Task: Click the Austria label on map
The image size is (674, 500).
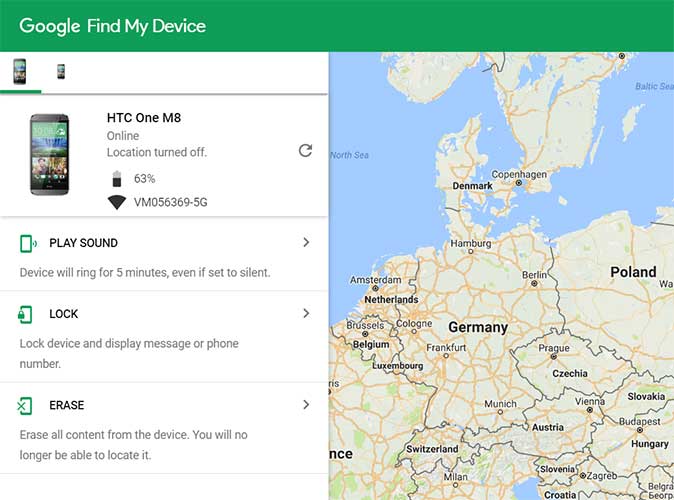Action: point(548,427)
